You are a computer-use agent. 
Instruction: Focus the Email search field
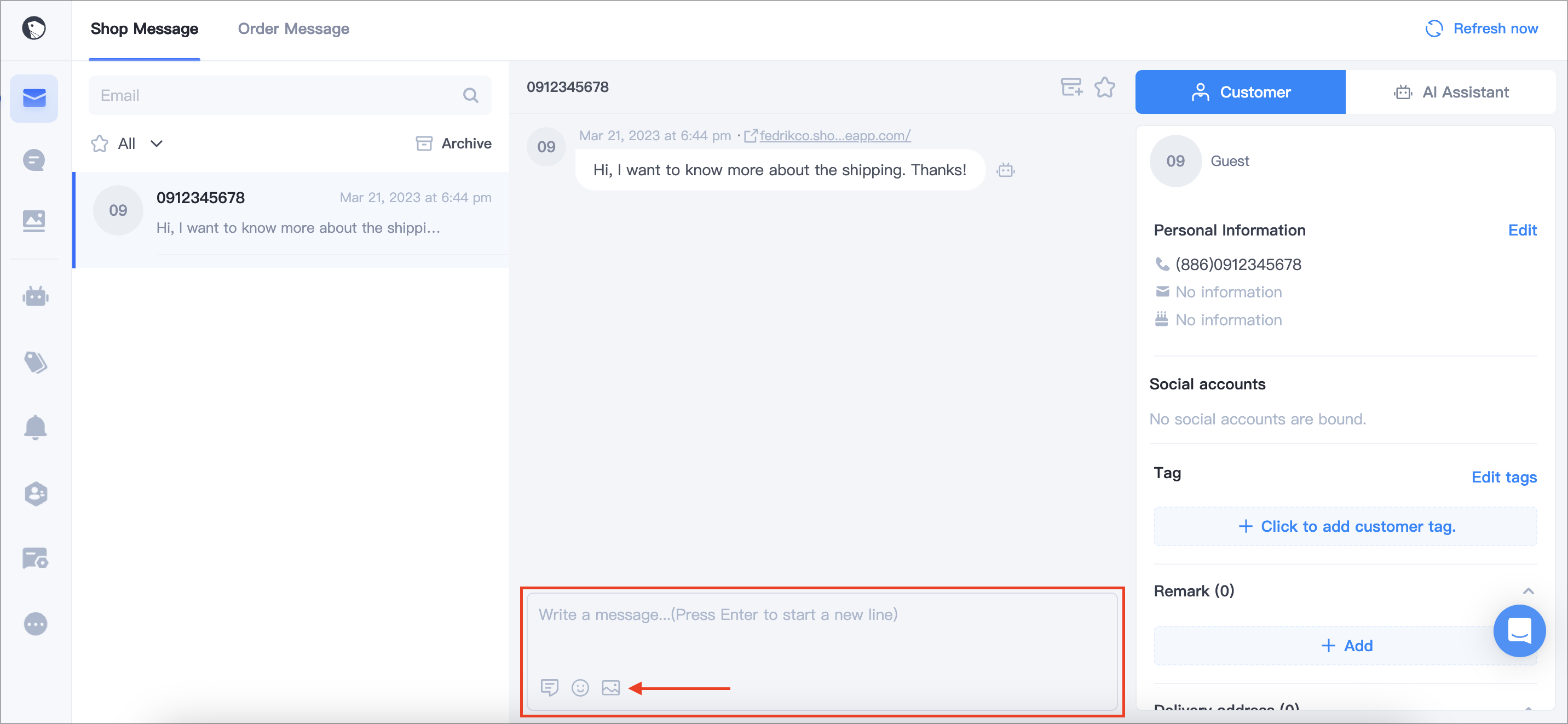click(290, 96)
